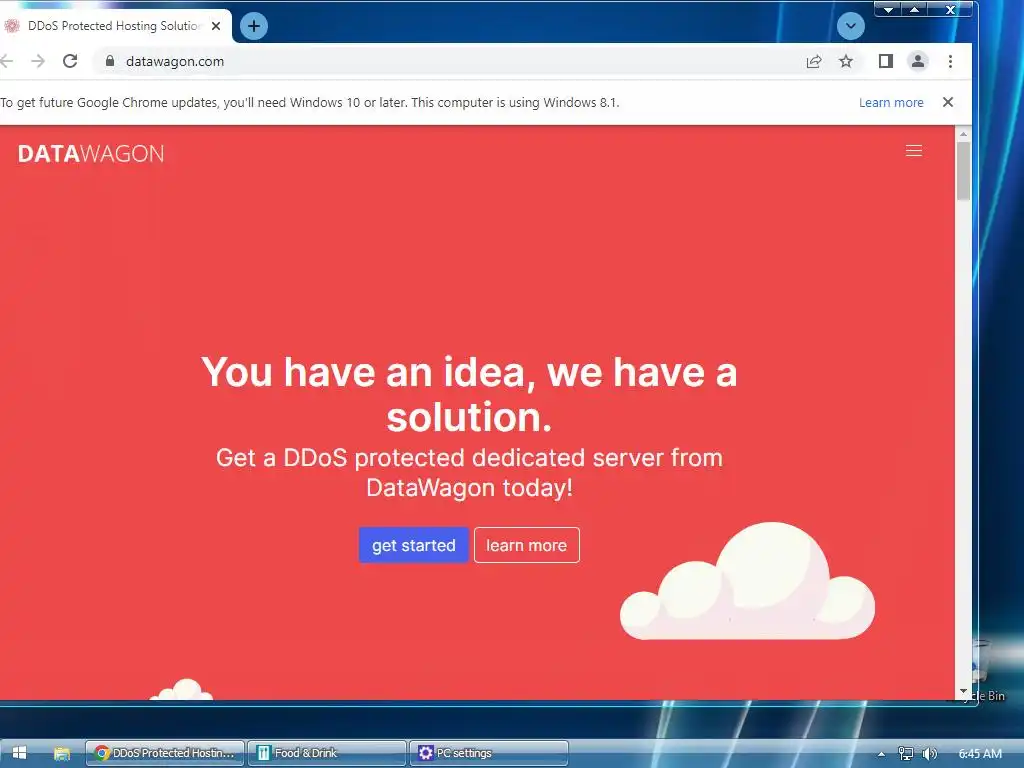Open the Chrome side panel
Image resolution: width=1024 pixels, height=768 pixels.
(886, 61)
